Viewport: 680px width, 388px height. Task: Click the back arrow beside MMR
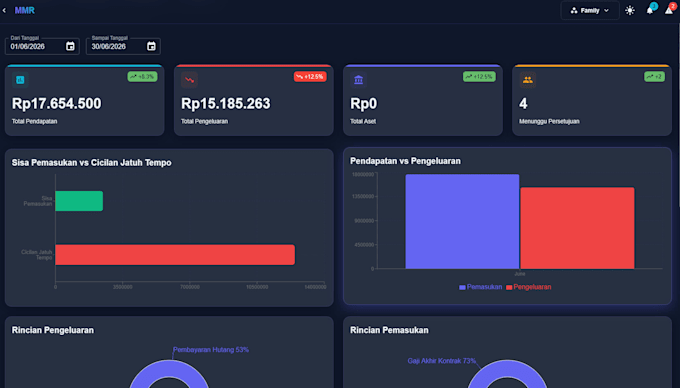[x=4, y=10]
